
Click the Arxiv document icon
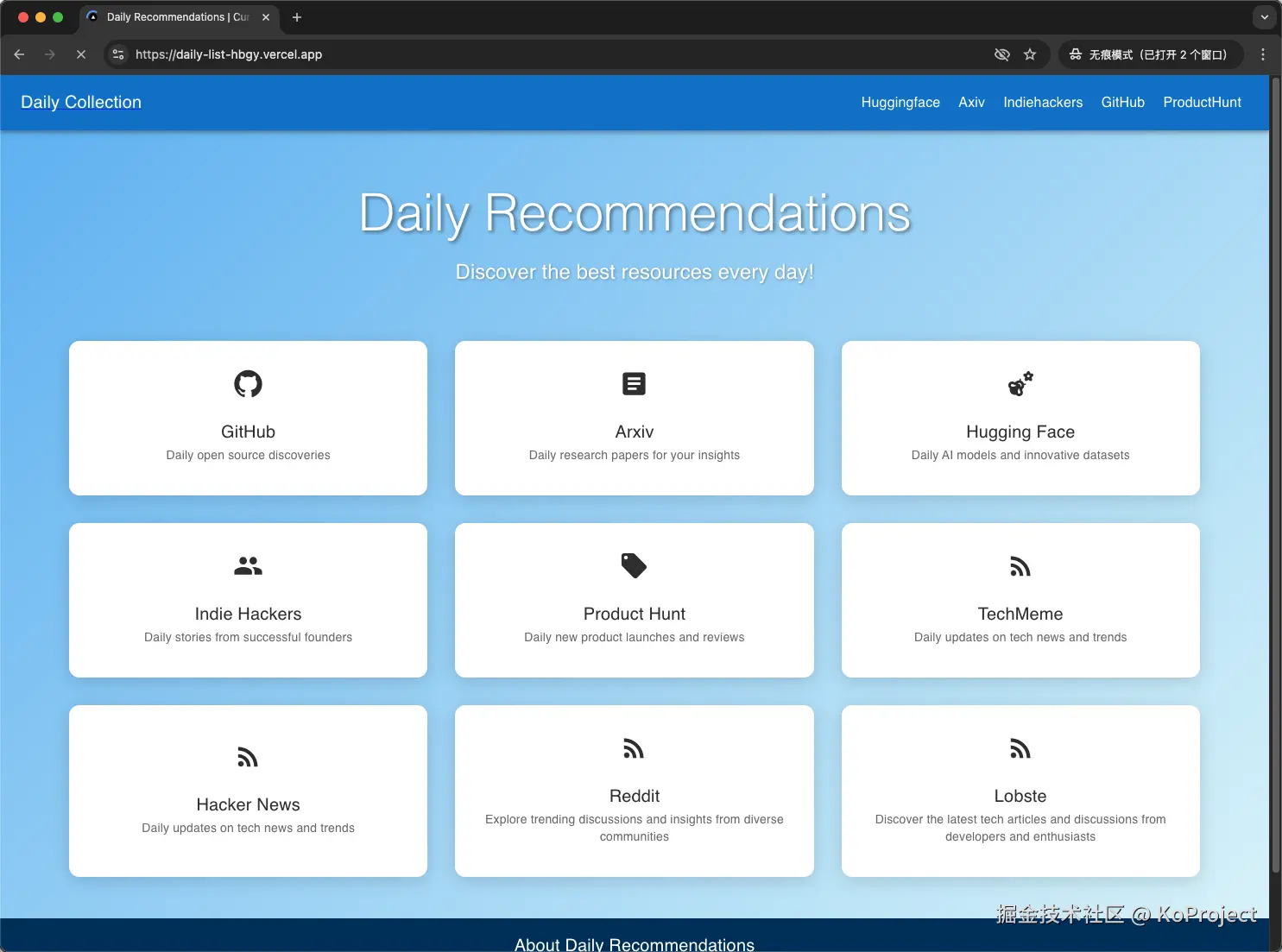tap(634, 383)
